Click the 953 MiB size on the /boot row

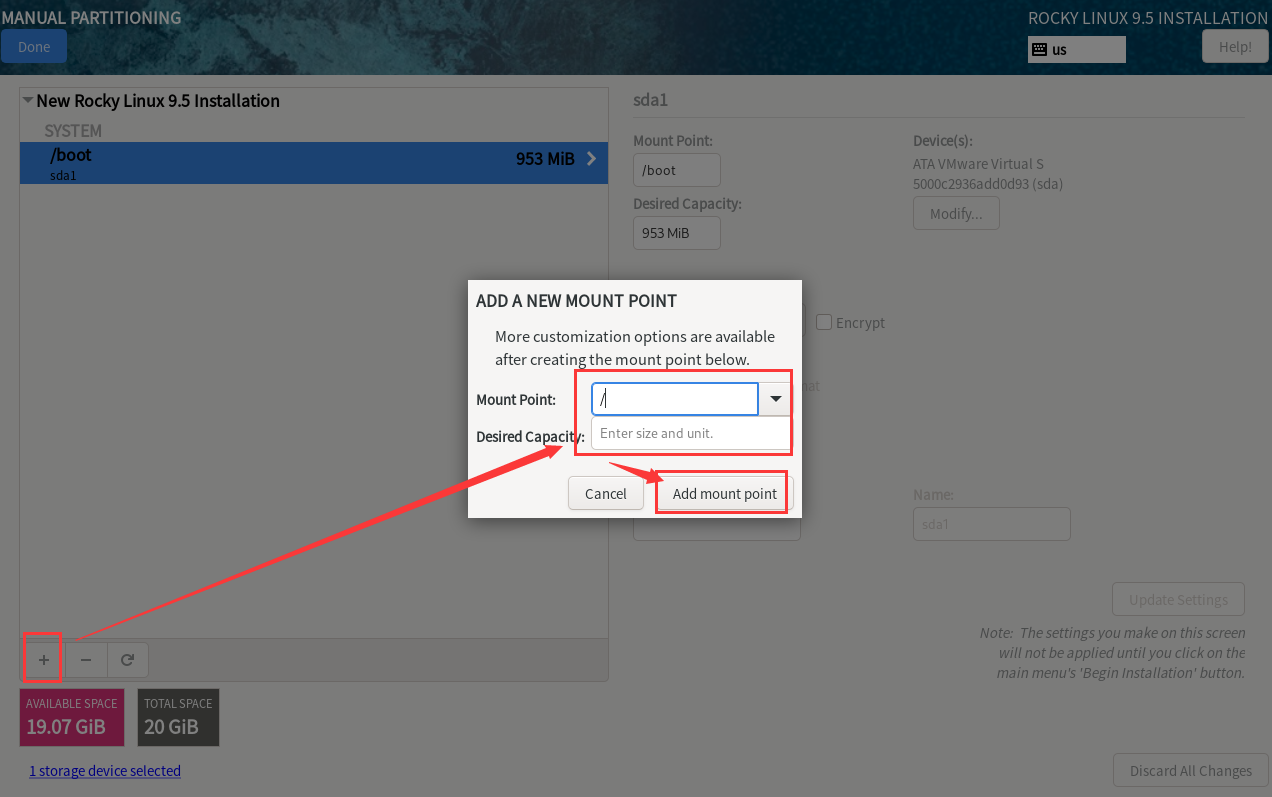point(545,159)
